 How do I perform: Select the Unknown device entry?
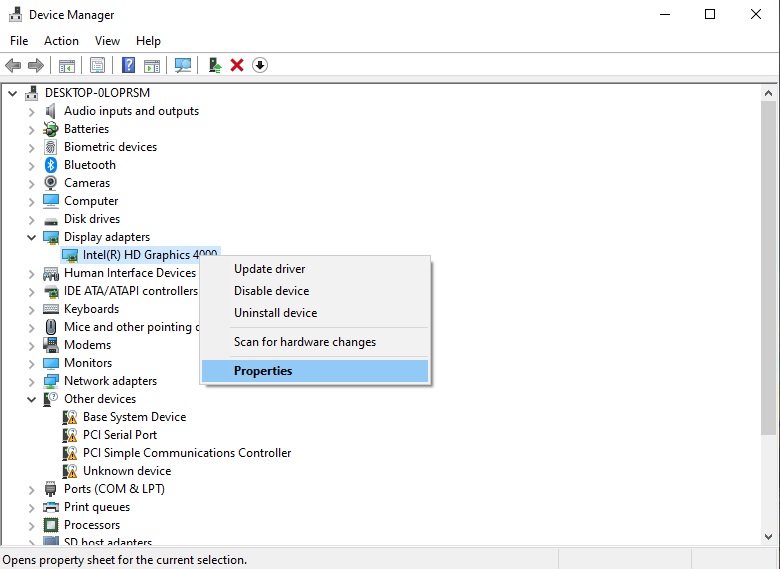[x=127, y=471]
